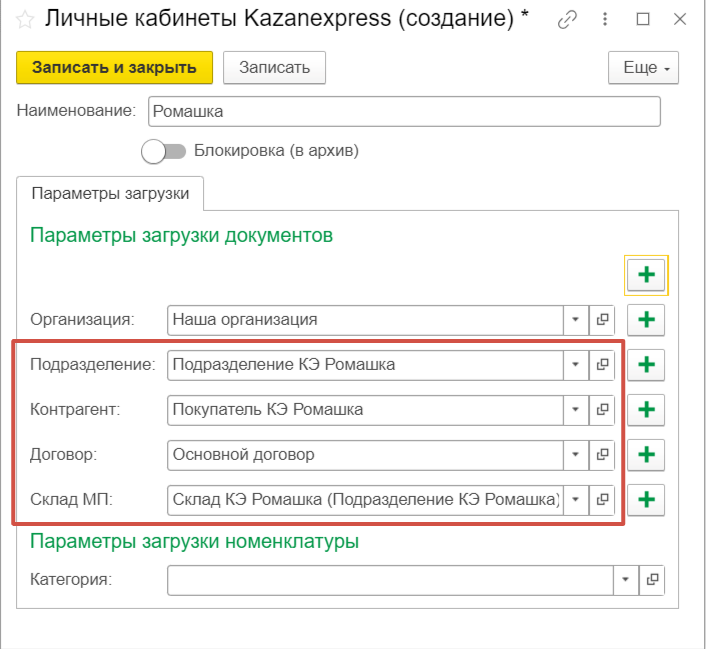Open Категория item with the open-form icon

click(x=652, y=580)
